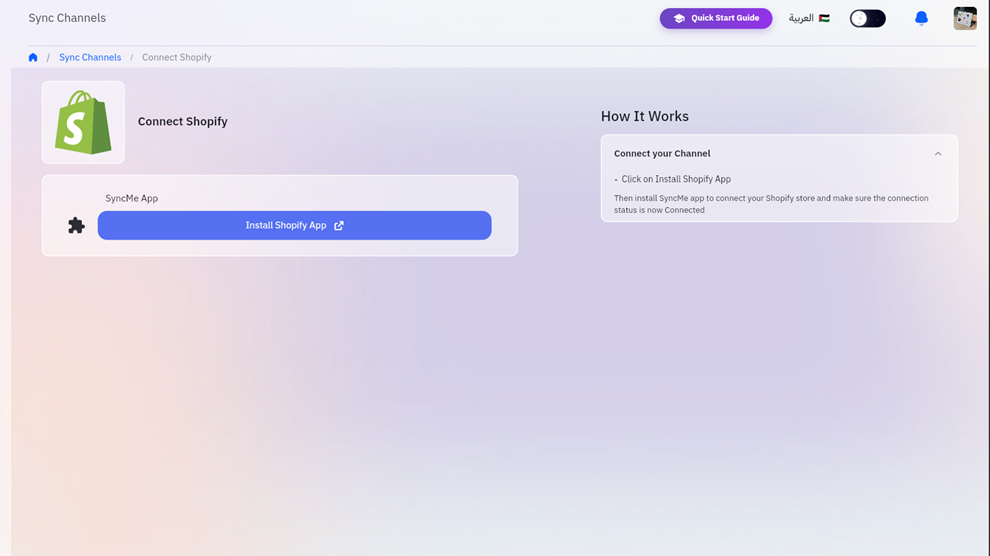Click the graduation cap icon
990x556 pixels.
click(x=679, y=19)
